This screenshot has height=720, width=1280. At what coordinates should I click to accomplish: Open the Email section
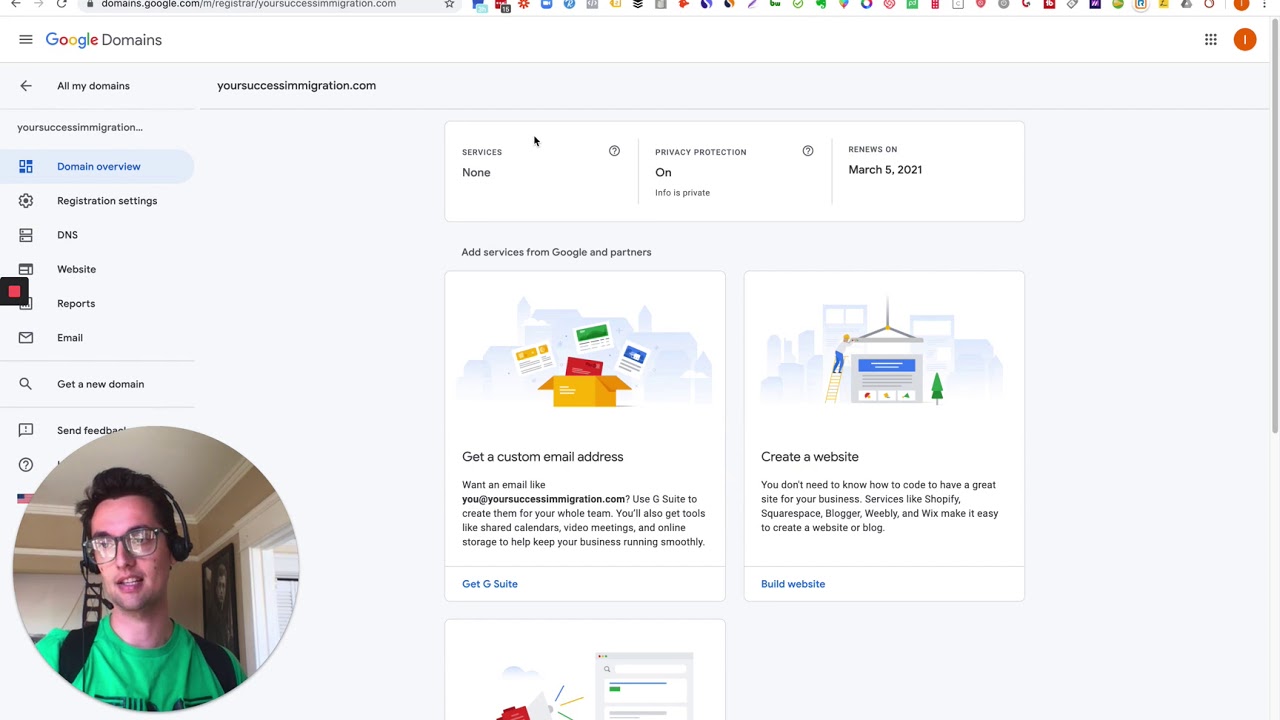(70, 338)
